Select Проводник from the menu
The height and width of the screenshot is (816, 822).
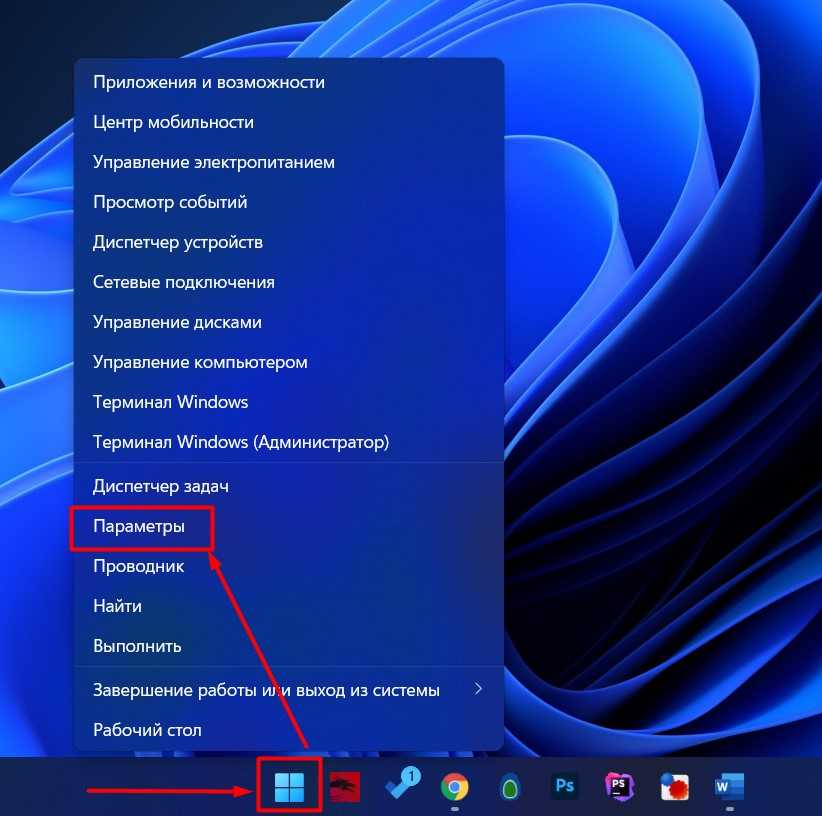click(138, 566)
